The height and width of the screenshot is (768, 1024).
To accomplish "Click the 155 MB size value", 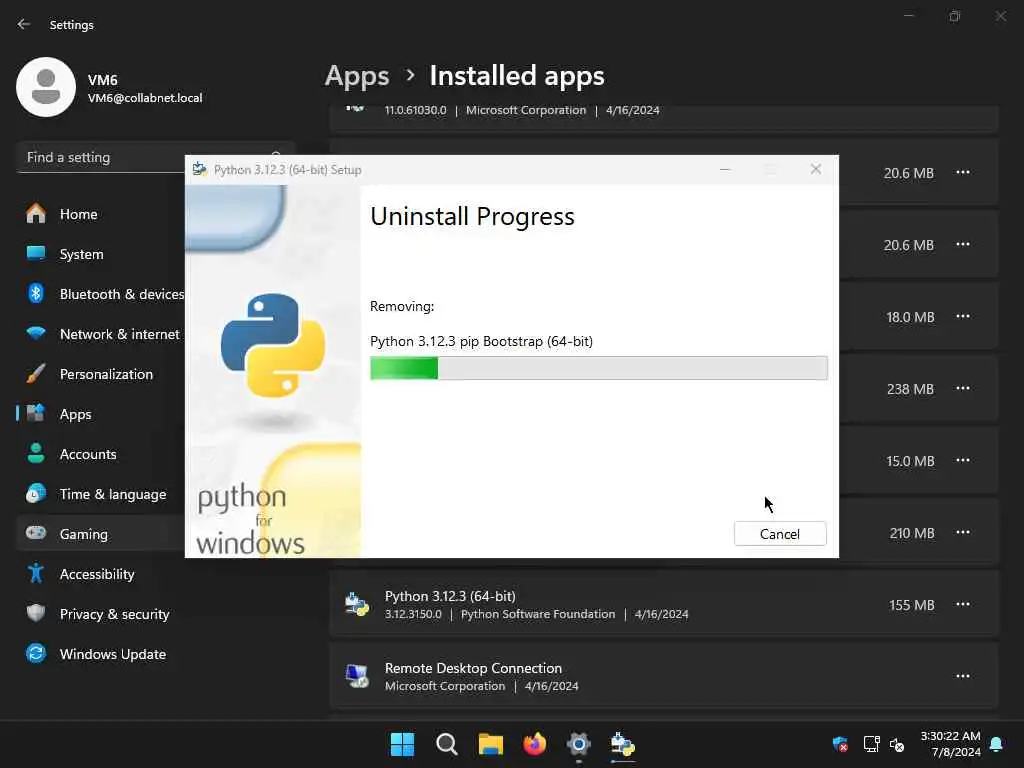I will tap(912, 605).
